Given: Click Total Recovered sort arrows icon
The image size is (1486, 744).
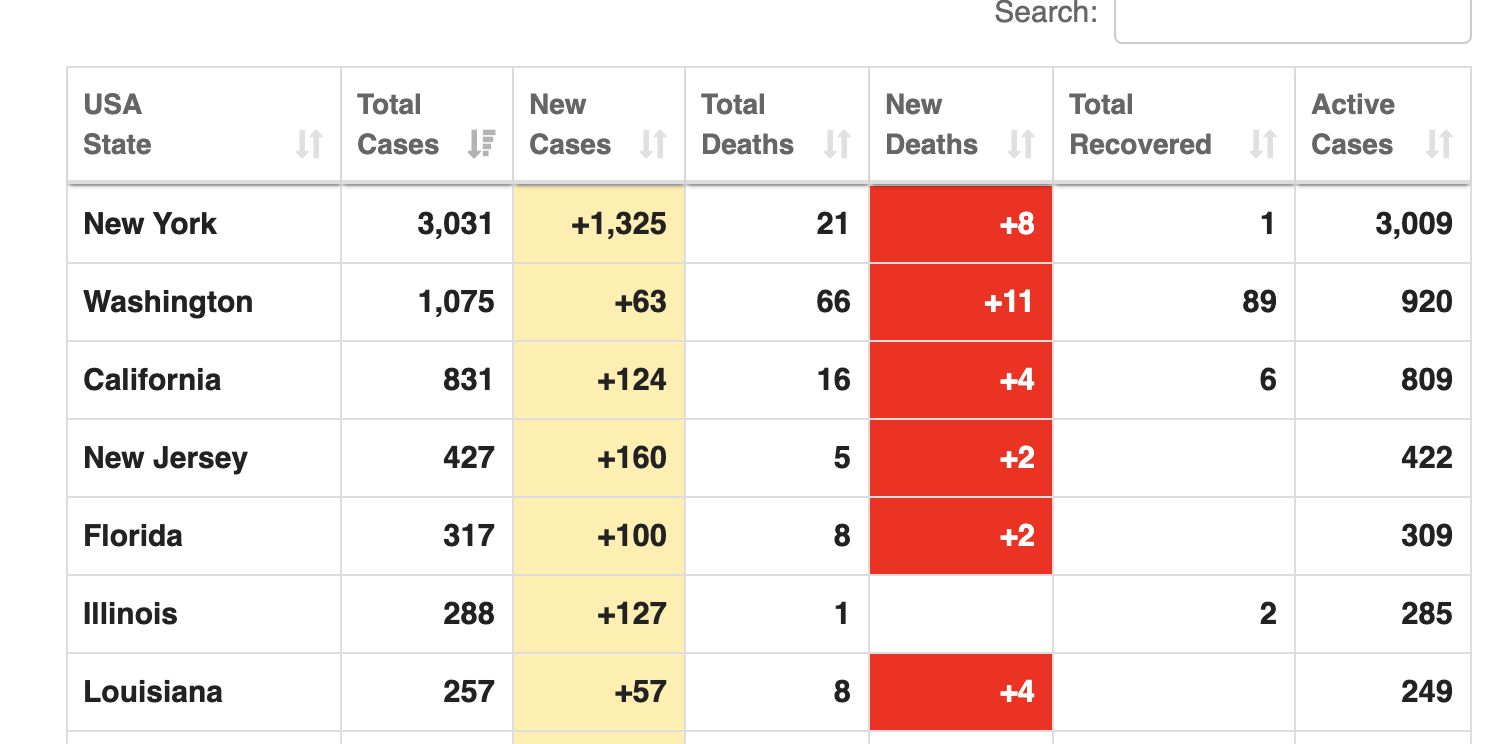Looking at the screenshot, I should click(1263, 145).
